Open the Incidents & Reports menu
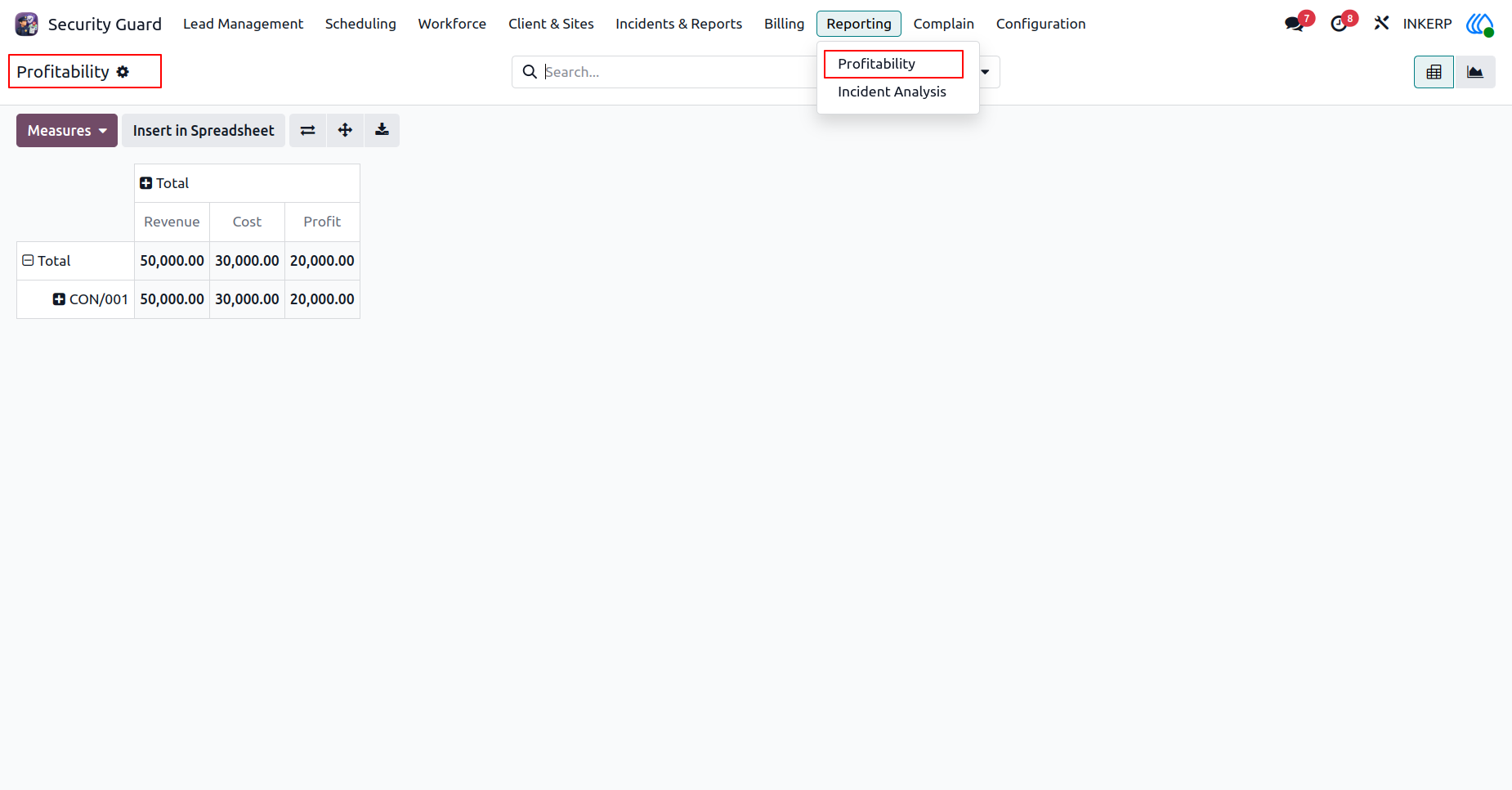The width and height of the screenshot is (1512, 790). [x=679, y=24]
